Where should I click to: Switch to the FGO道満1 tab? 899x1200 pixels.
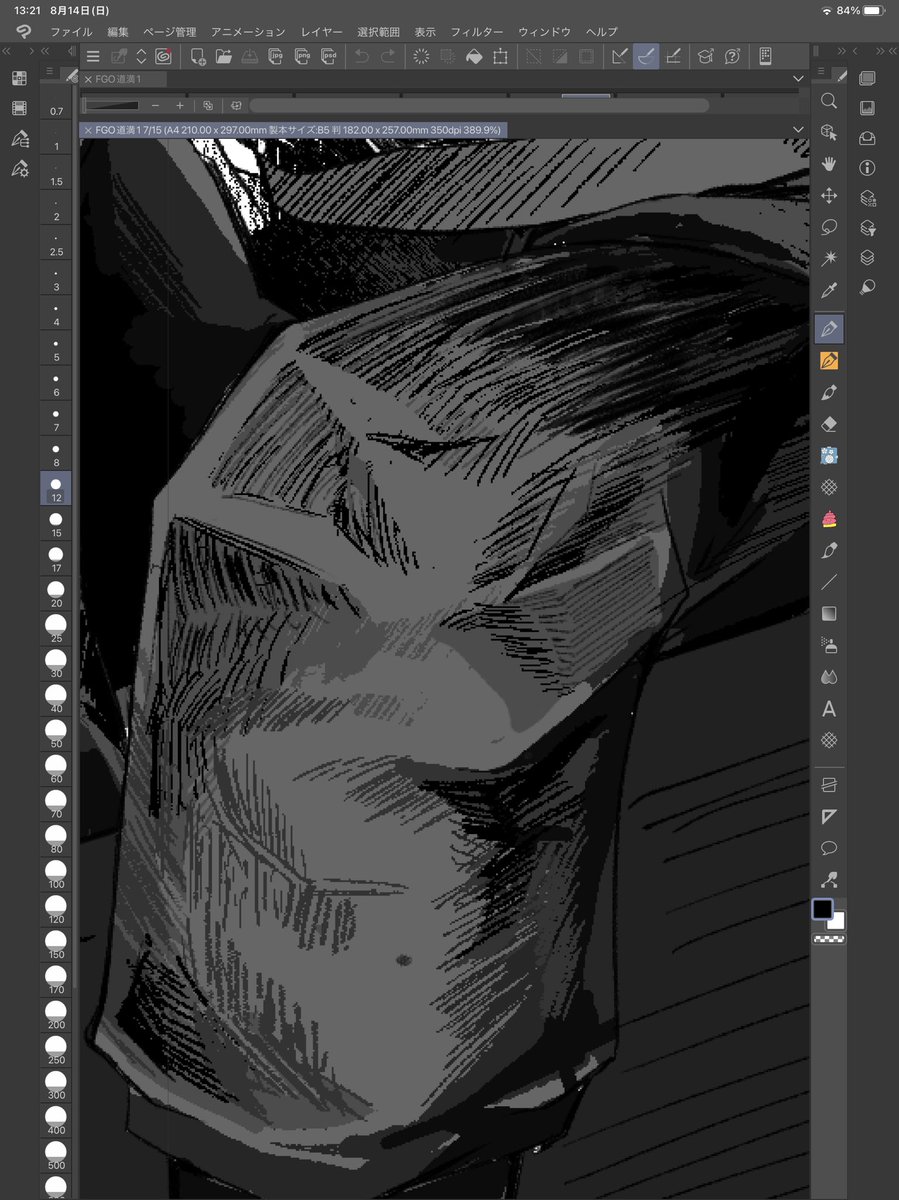[x=124, y=78]
